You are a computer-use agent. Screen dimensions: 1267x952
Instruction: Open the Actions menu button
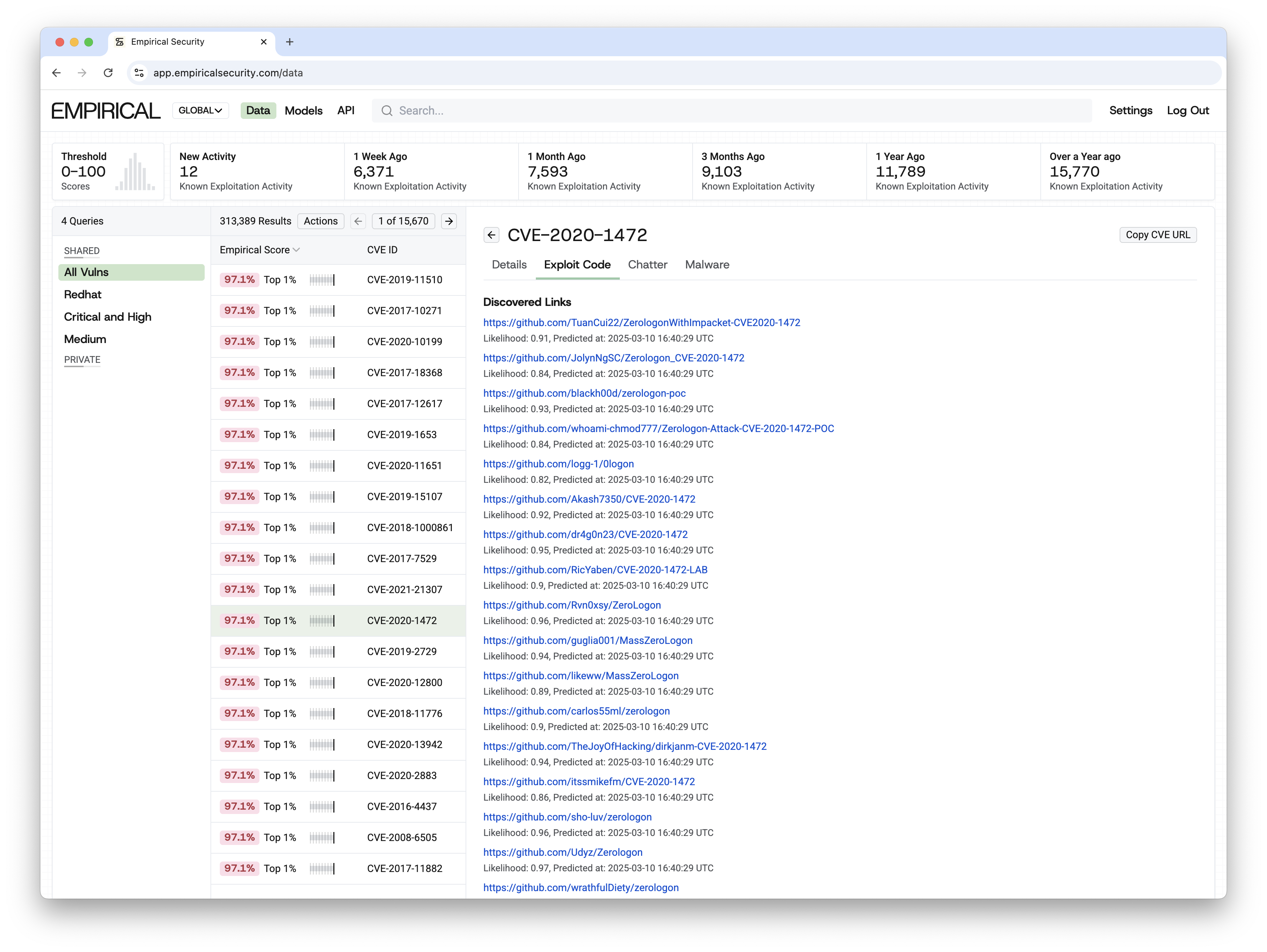point(320,221)
